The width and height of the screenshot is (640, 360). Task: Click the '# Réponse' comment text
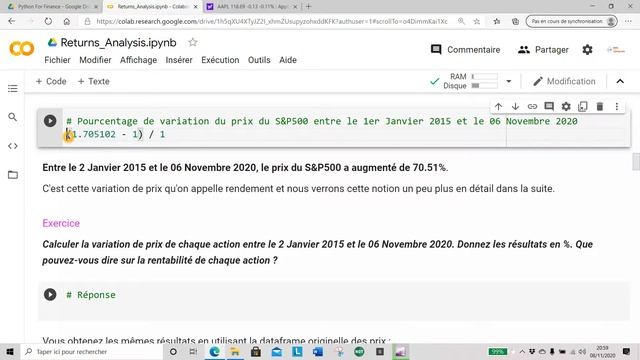coord(91,295)
